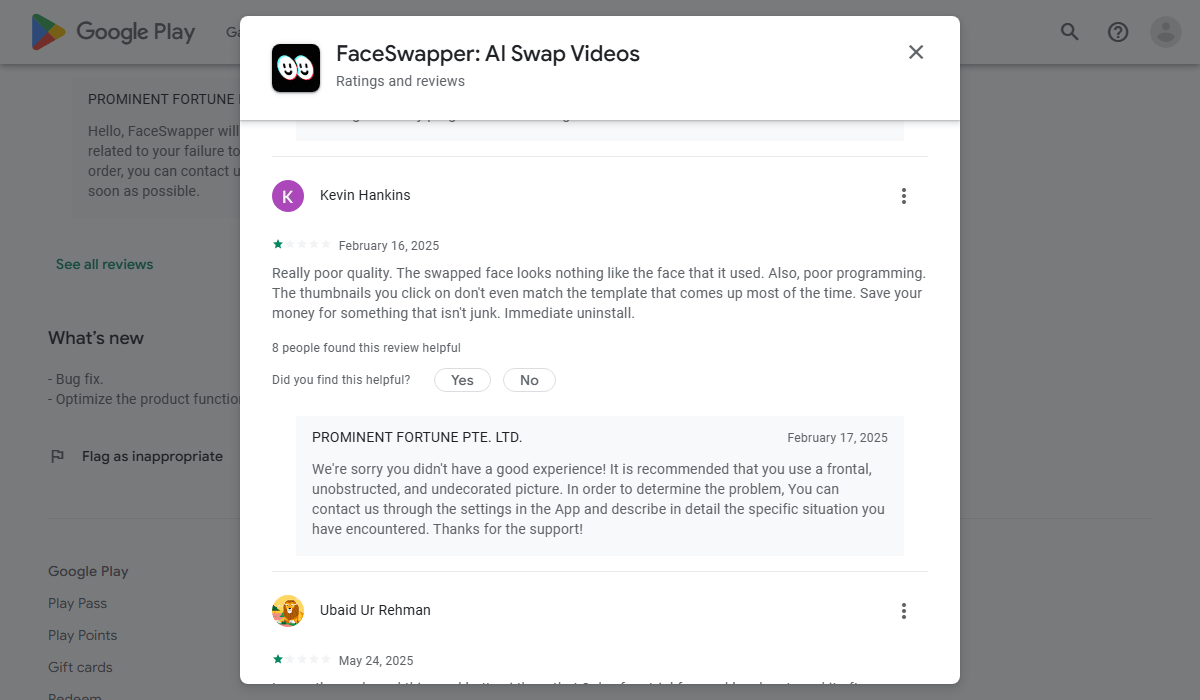
Task: Open the account profile avatar
Action: (x=1166, y=32)
